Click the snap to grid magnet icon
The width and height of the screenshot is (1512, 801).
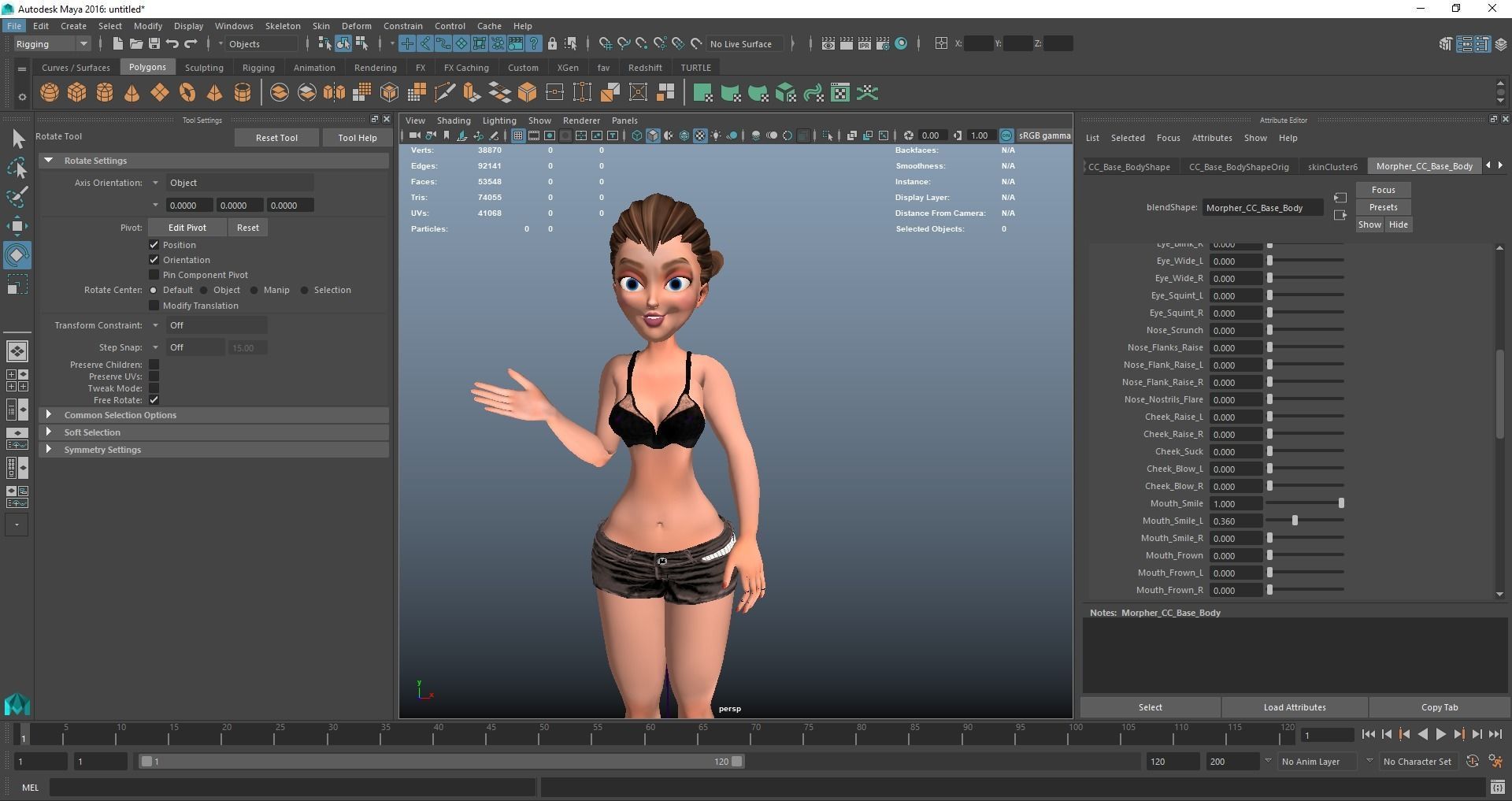pos(605,44)
